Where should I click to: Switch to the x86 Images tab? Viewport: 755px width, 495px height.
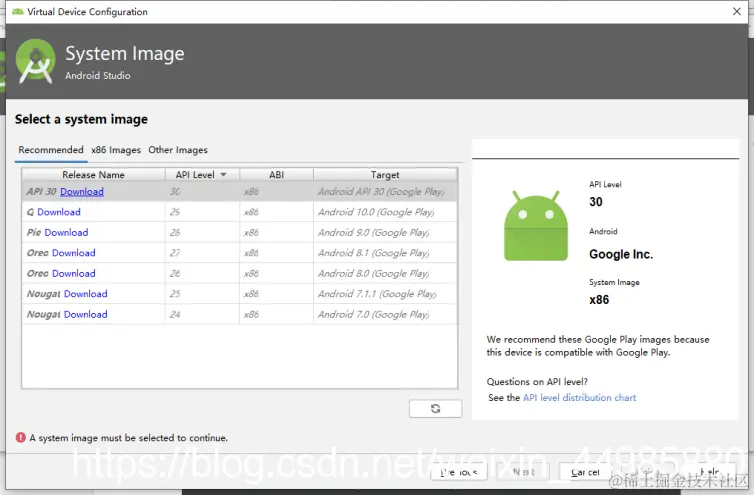pyautogui.click(x=116, y=150)
